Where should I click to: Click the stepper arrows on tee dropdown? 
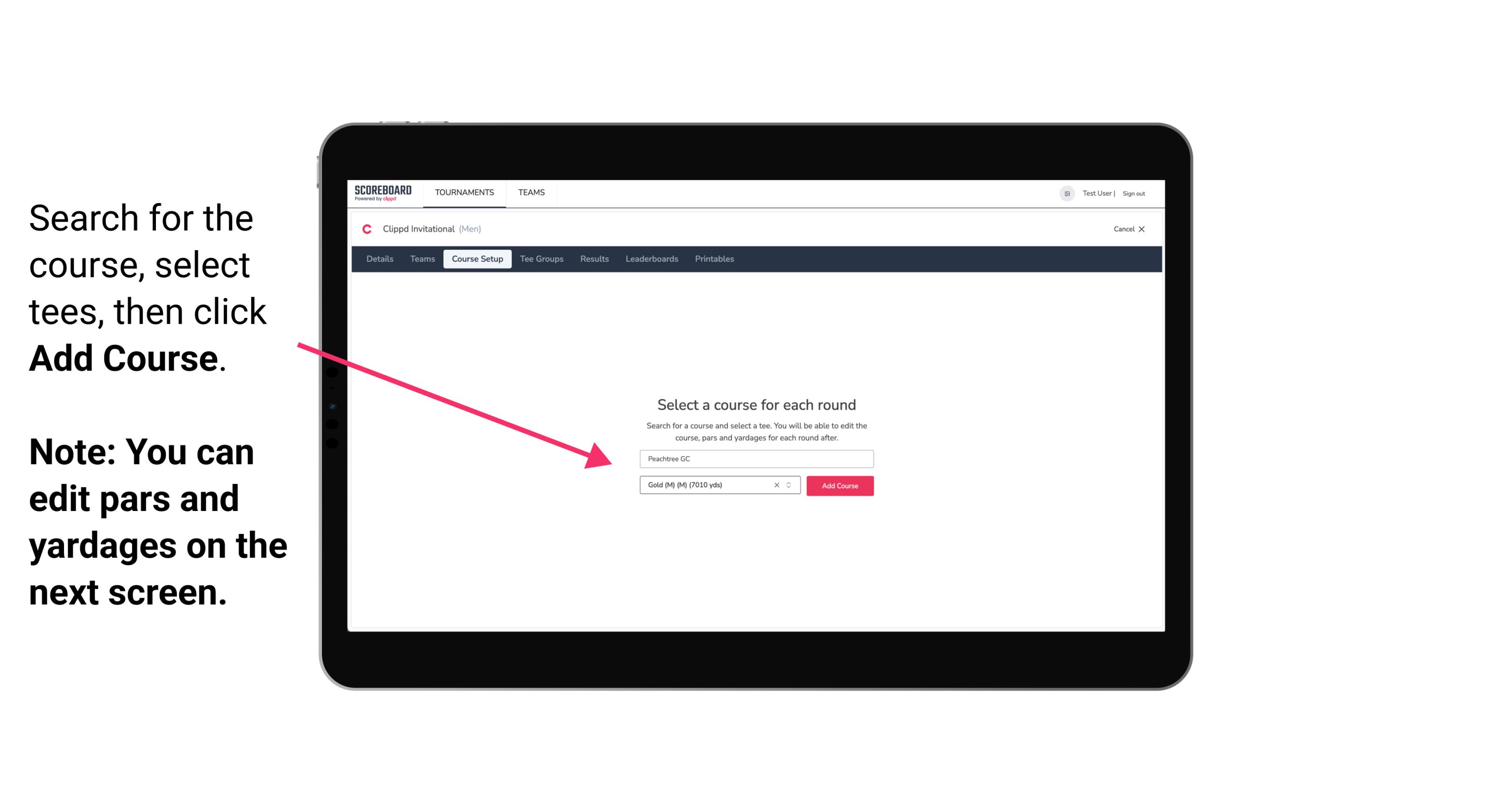pos(788,486)
